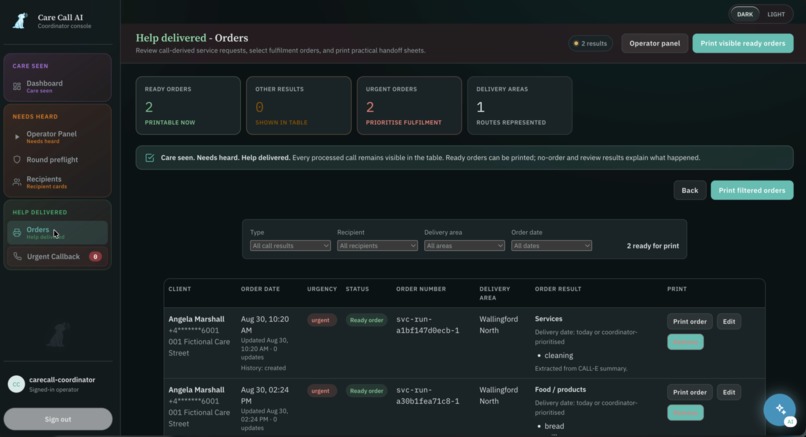The image size is (806, 437).
Task: Click the URGENCY column header
Action: (322, 289)
